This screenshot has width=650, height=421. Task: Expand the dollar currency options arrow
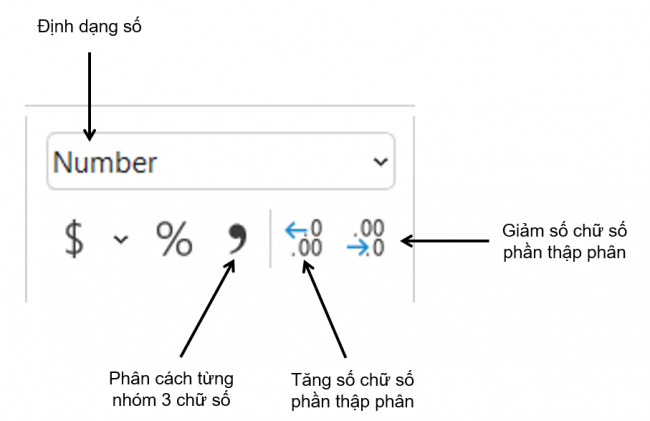[120, 240]
